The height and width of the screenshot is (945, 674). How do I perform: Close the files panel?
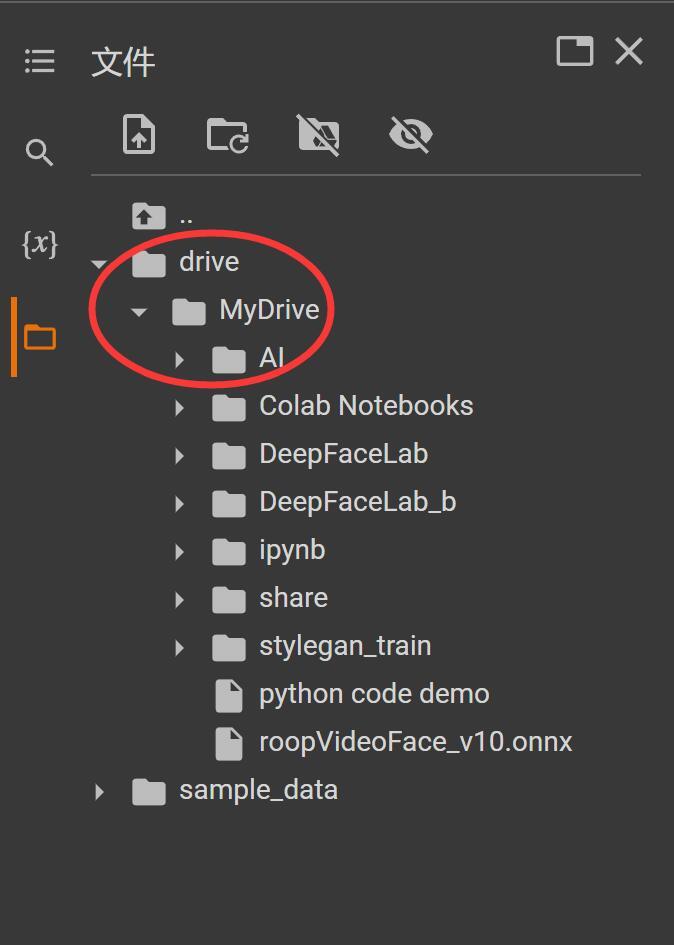coord(629,51)
